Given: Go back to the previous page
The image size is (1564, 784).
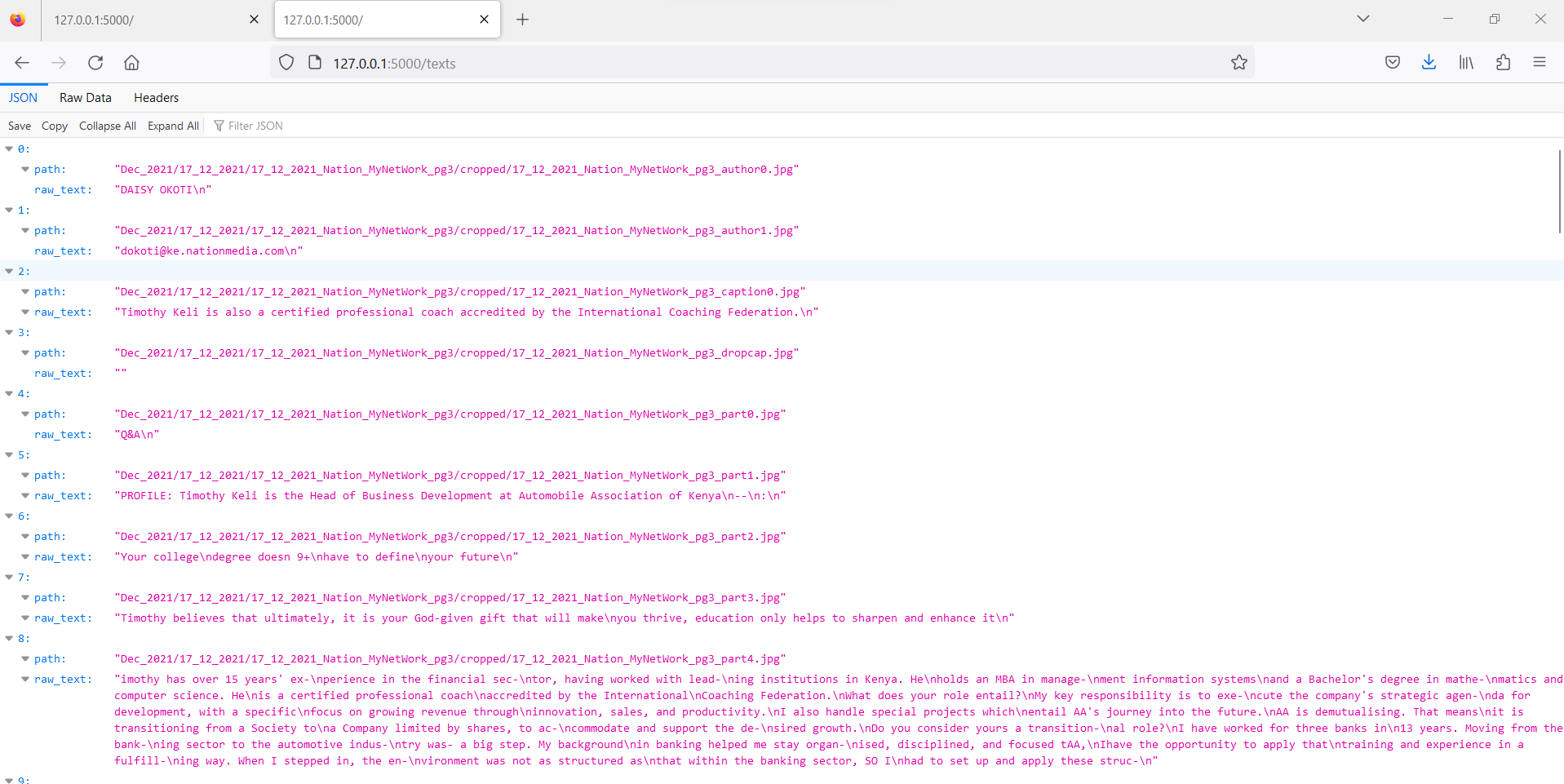Looking at the screenshot, I should click(x=22, y=63).
